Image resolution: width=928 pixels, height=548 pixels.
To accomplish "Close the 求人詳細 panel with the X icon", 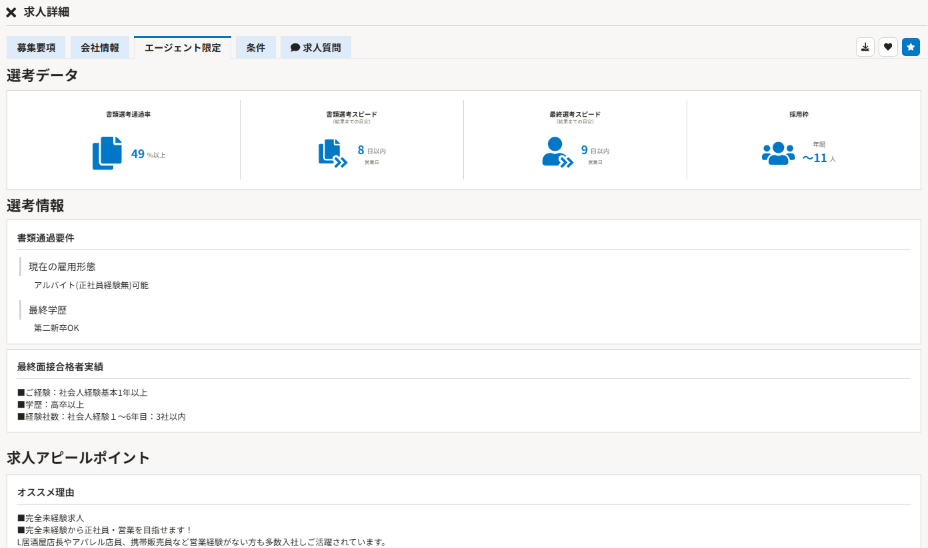I will click(11, 12).
